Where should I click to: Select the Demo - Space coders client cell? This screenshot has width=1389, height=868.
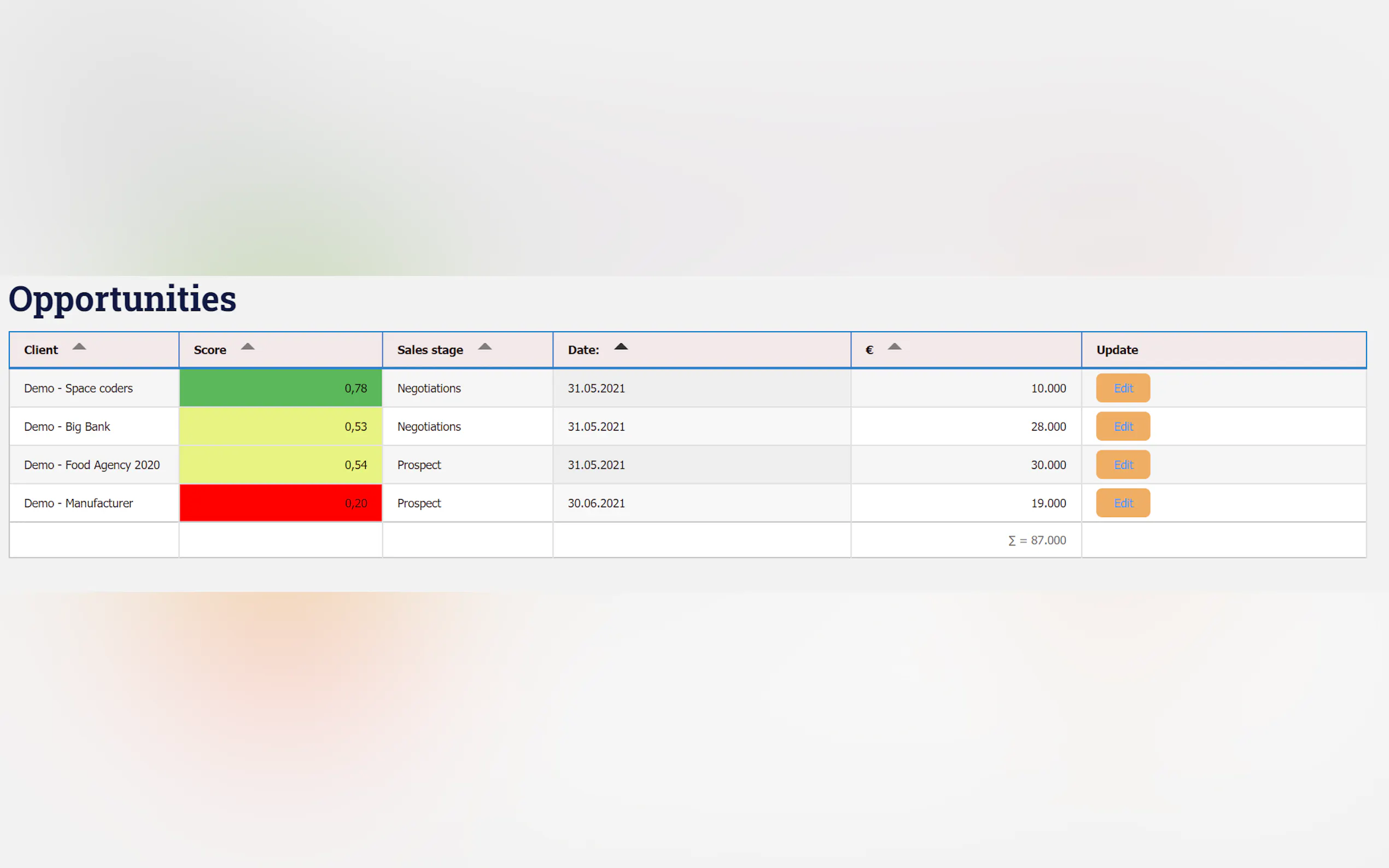(79, 388)
